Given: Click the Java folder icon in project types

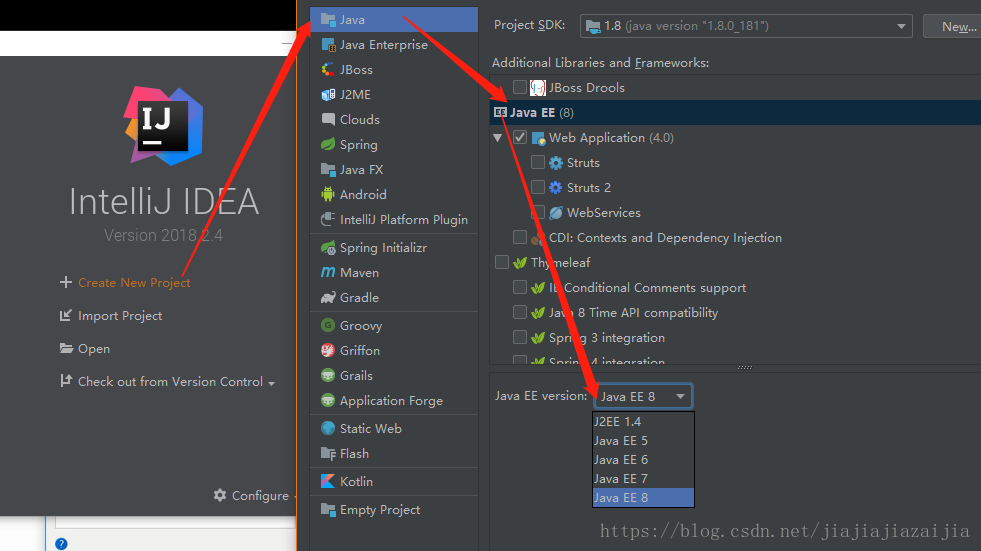Looking at the screenshot, I should click(x=328, y=19).
